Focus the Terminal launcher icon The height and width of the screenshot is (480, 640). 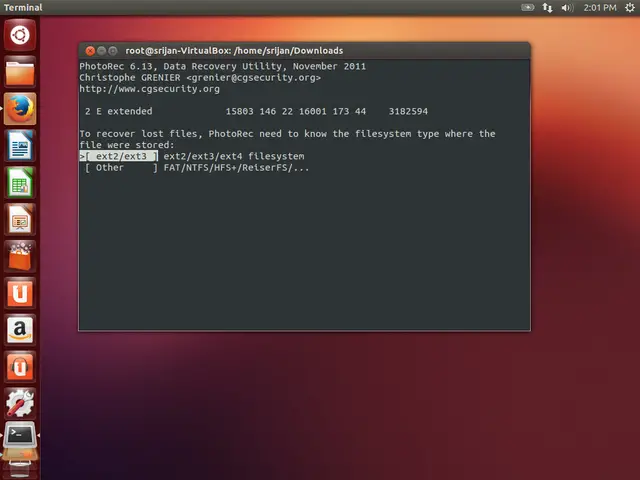tap(20, 436)
